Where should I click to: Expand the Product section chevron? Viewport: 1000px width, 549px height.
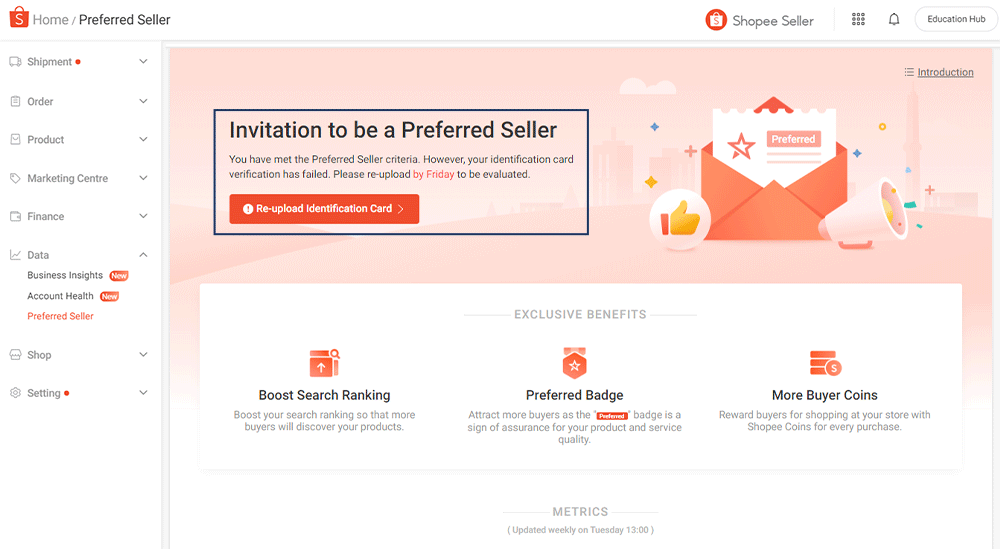[143, 139]
